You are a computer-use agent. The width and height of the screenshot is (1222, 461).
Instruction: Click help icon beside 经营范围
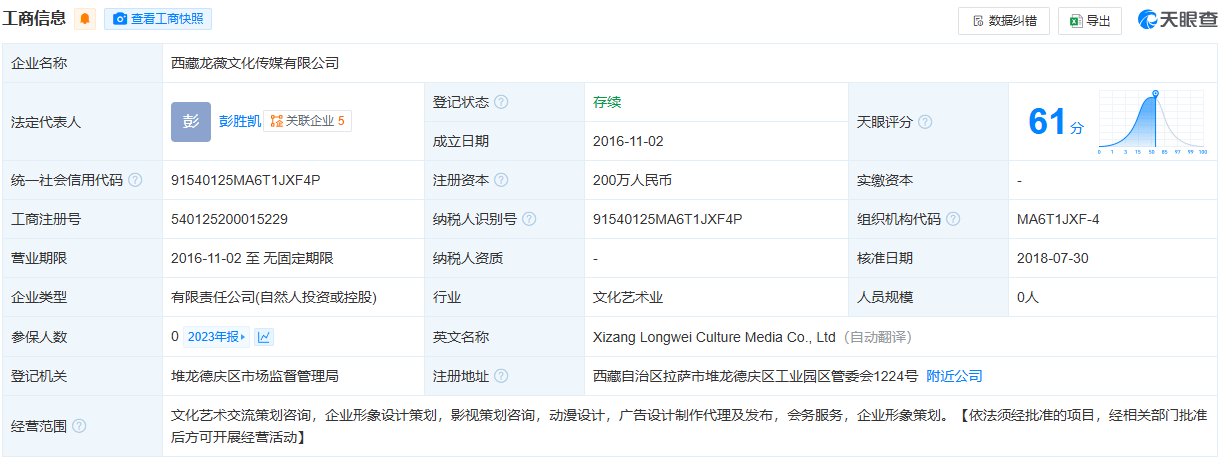pyautogui.click(x=79, y=426)
